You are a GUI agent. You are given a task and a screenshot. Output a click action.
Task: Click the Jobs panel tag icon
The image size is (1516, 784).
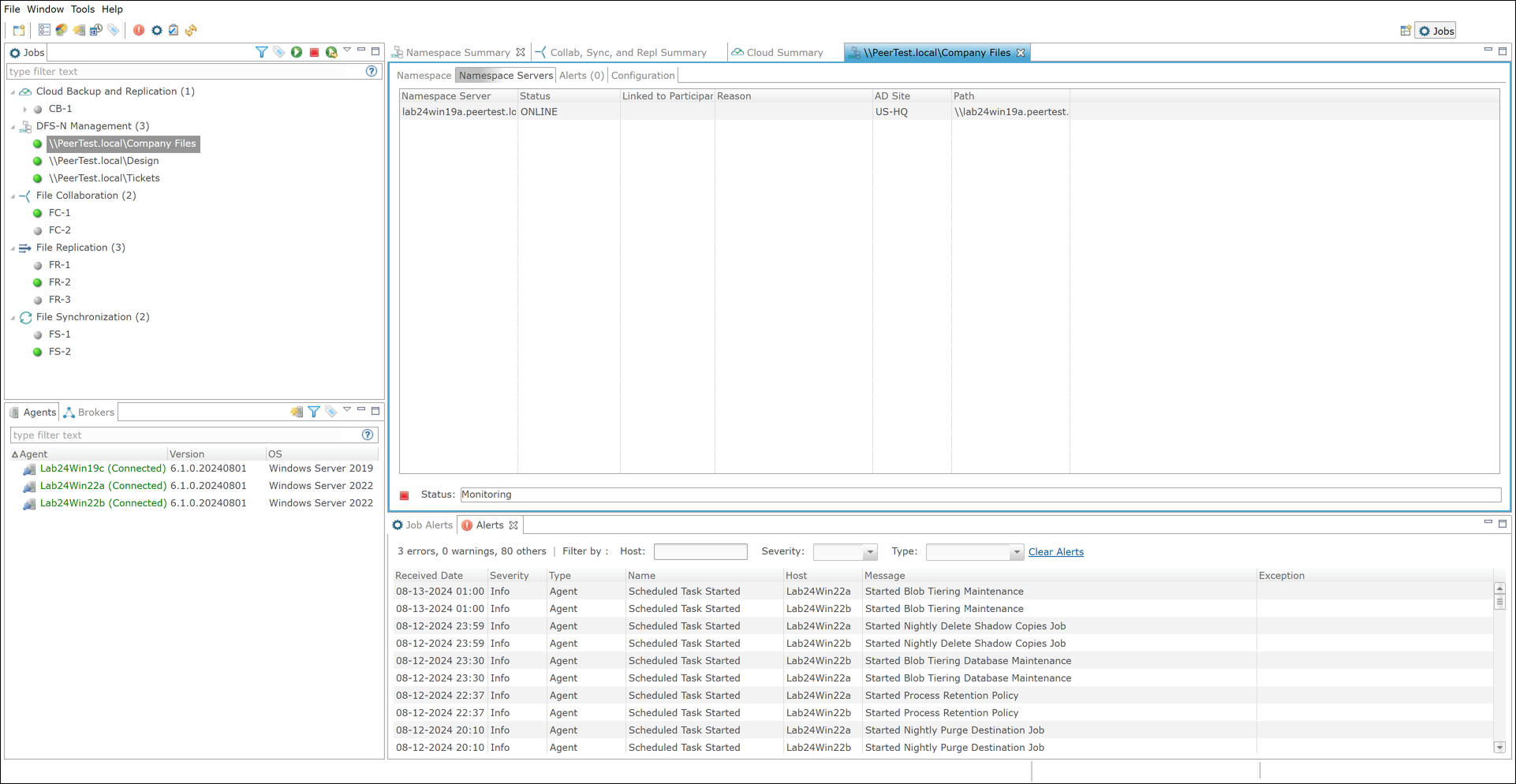coord(279,52)
